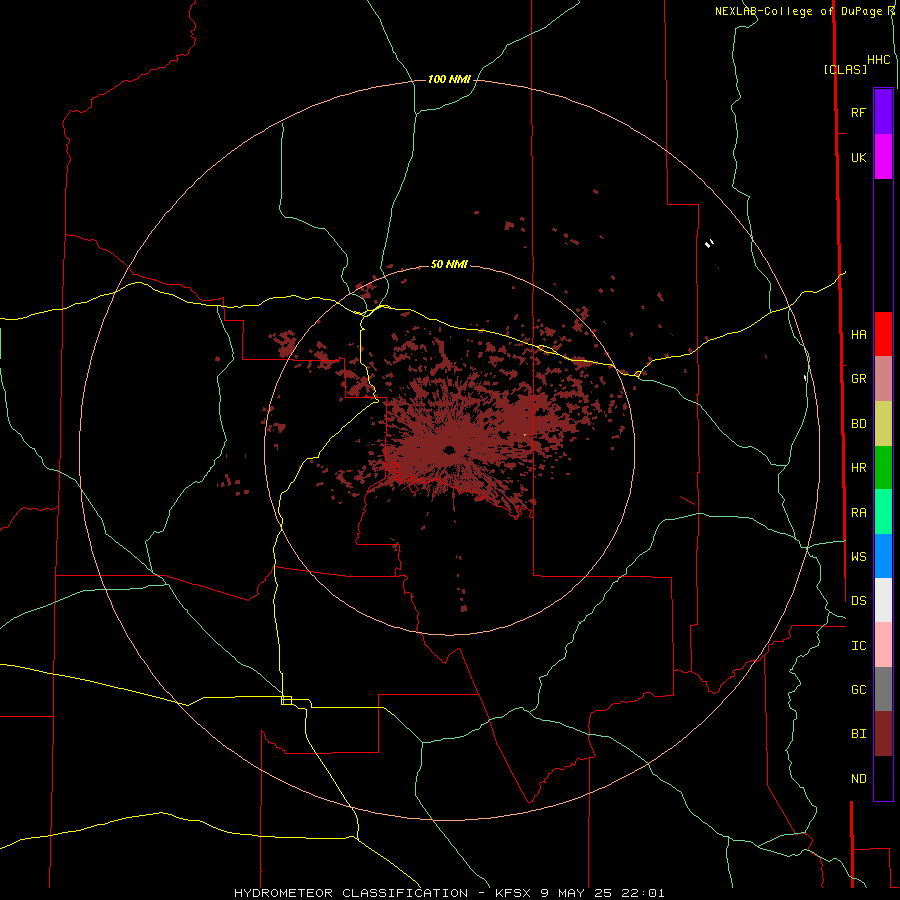900x900 pixels.
Task: Click the black radar site center dot
Action: (x=449, y=450)
